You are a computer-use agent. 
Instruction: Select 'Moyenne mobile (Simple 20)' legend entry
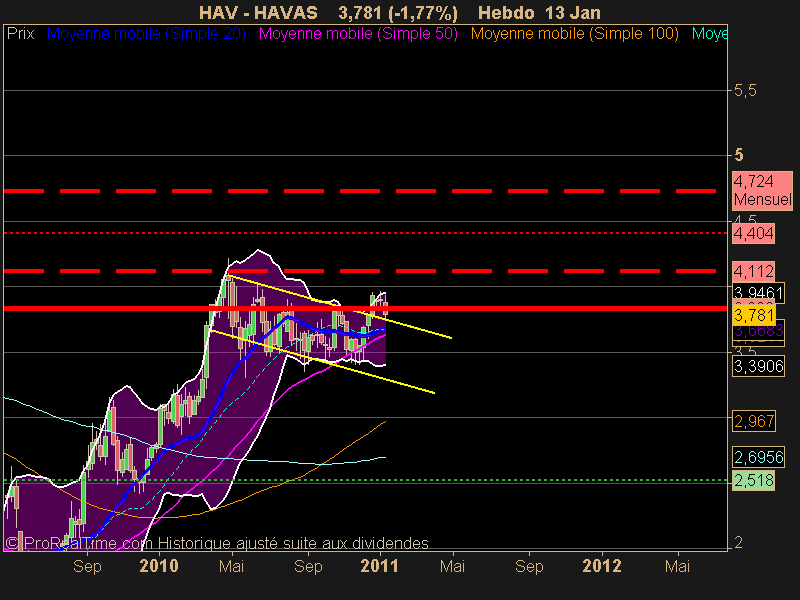coord(146,34)
